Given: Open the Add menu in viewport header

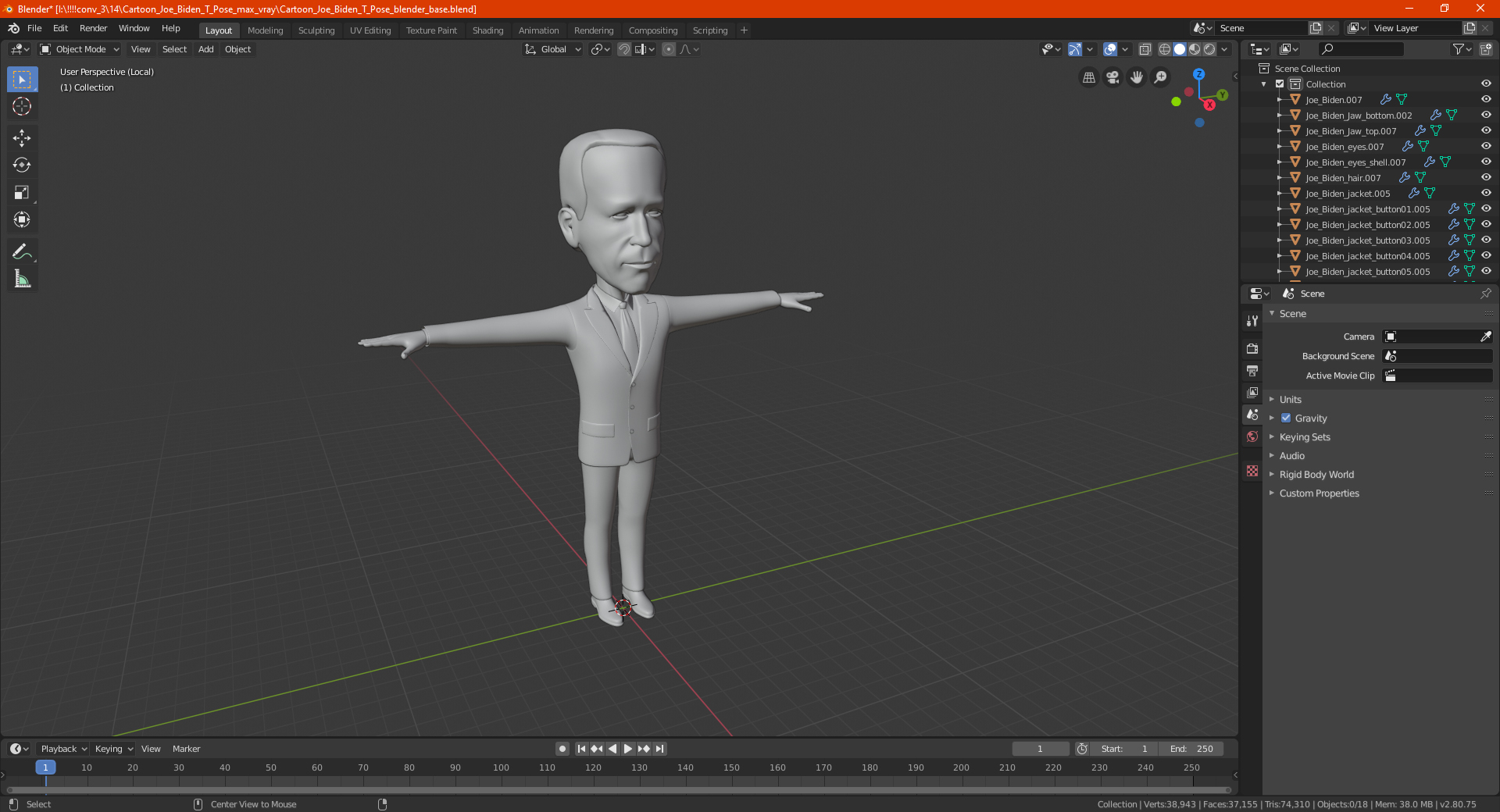Looking at the screenshot, I should pyautogui.click(x=205, y=49).
